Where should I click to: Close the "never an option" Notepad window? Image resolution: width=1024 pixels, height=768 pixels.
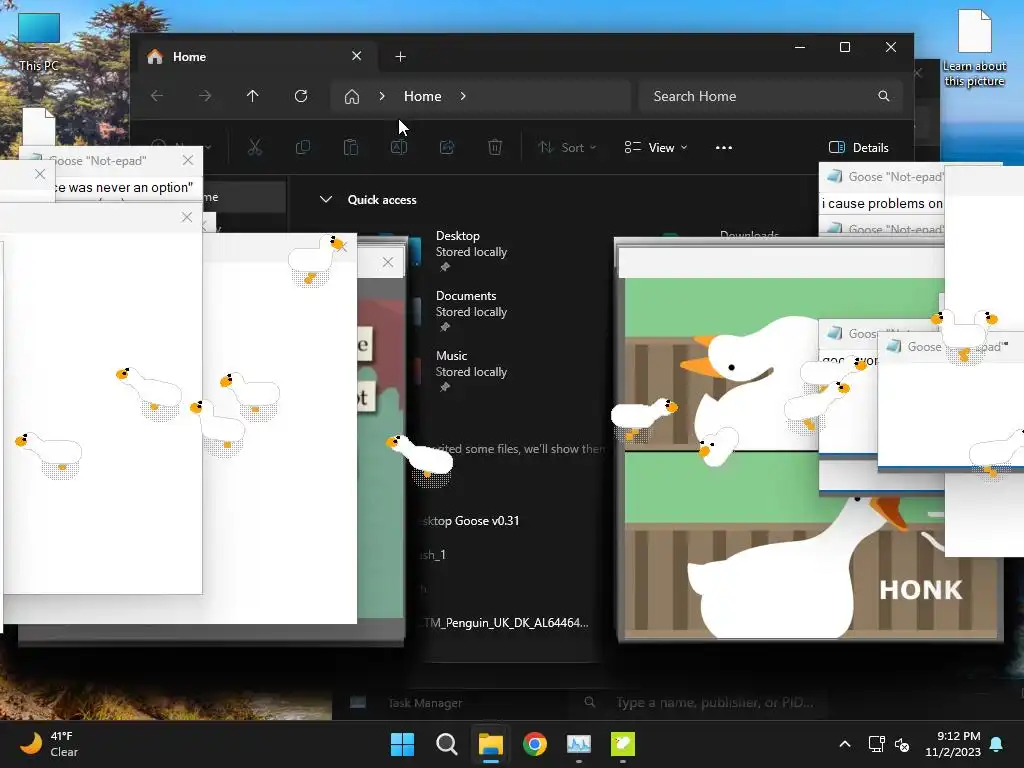[x=188, y=160]
